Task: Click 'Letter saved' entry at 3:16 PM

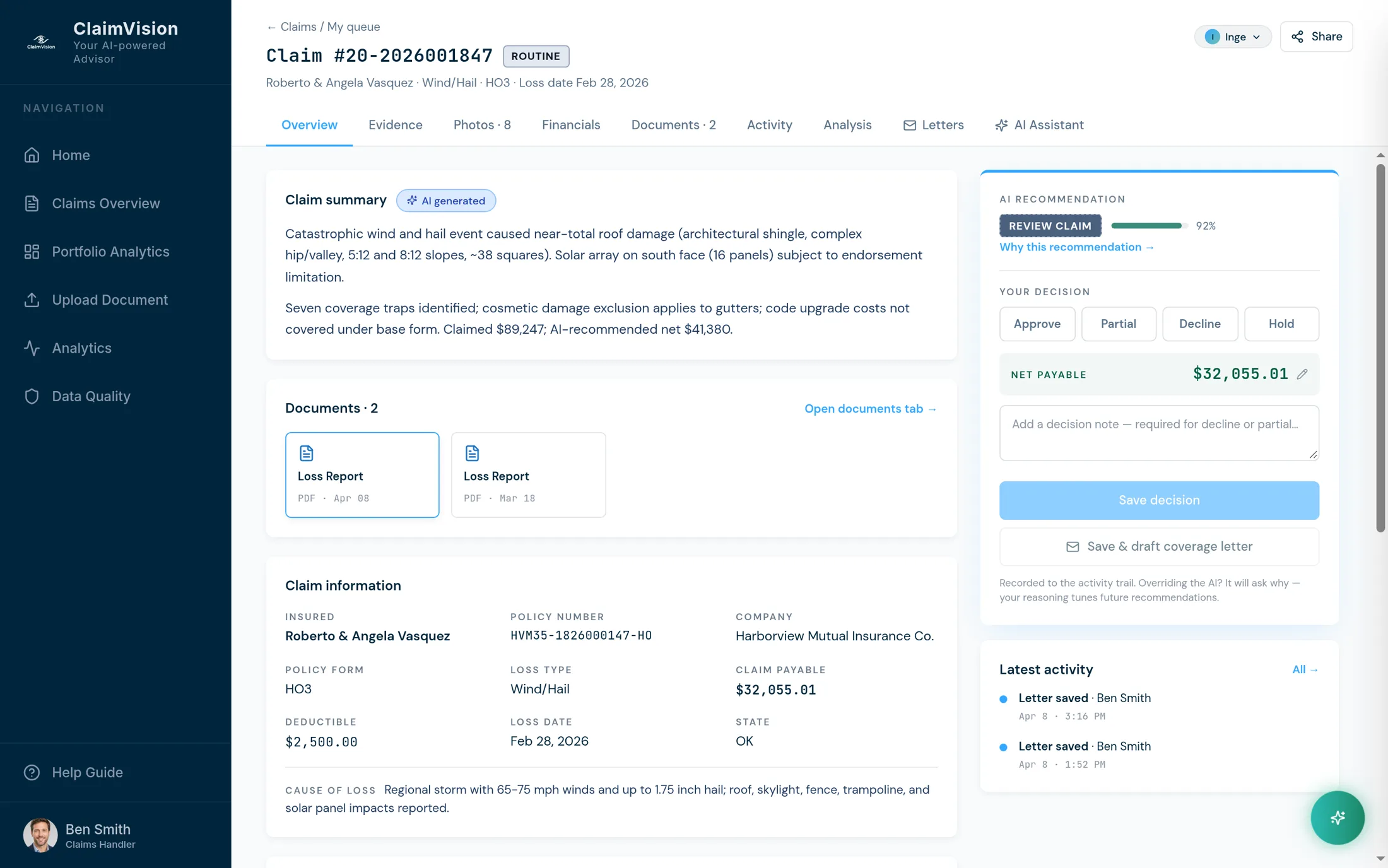Action: coord(1159,707)
